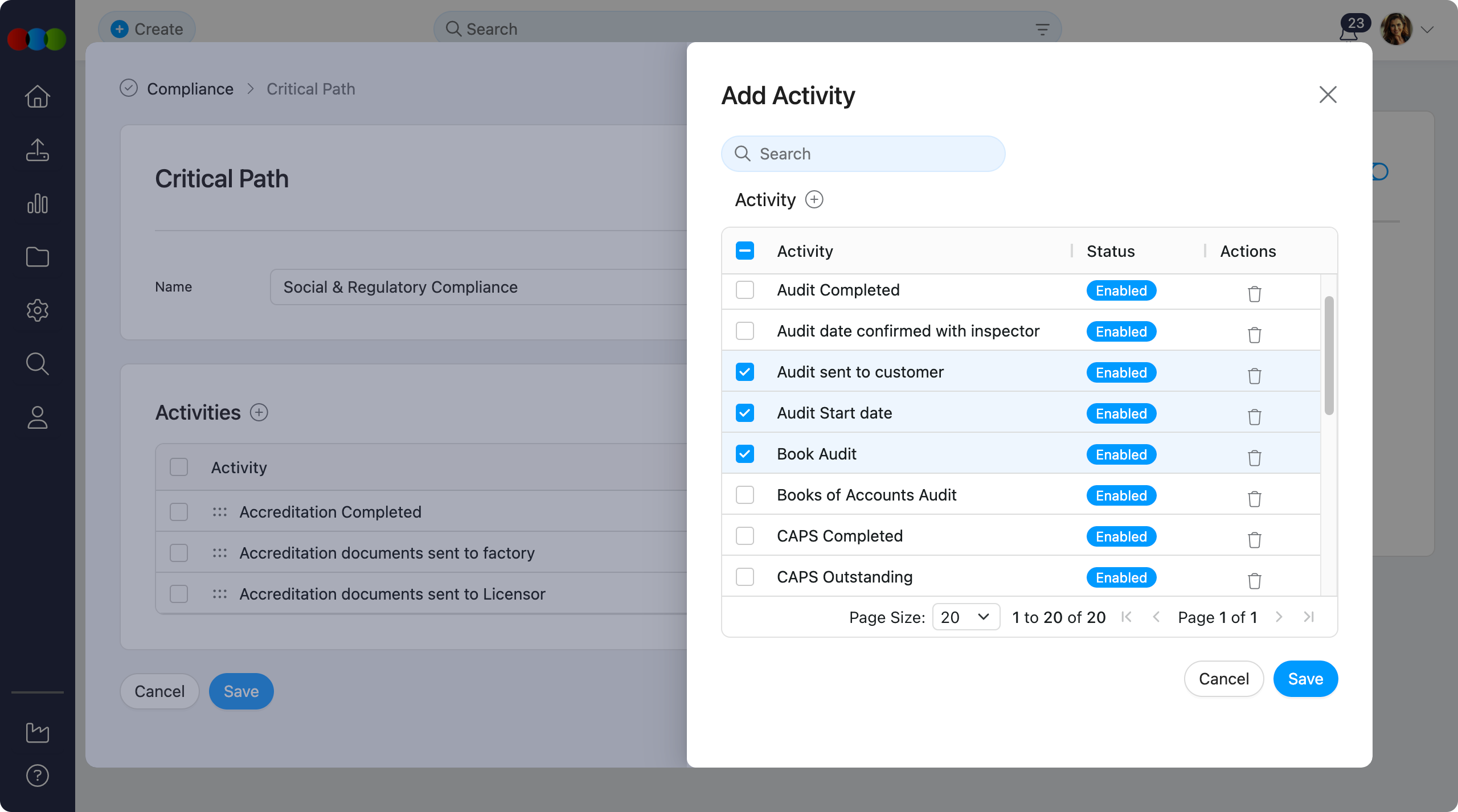Click trash icon for Book Audit
The width and height of the screenshot is (1458, 812).
pyautogui.click(x=1254, y=458)
